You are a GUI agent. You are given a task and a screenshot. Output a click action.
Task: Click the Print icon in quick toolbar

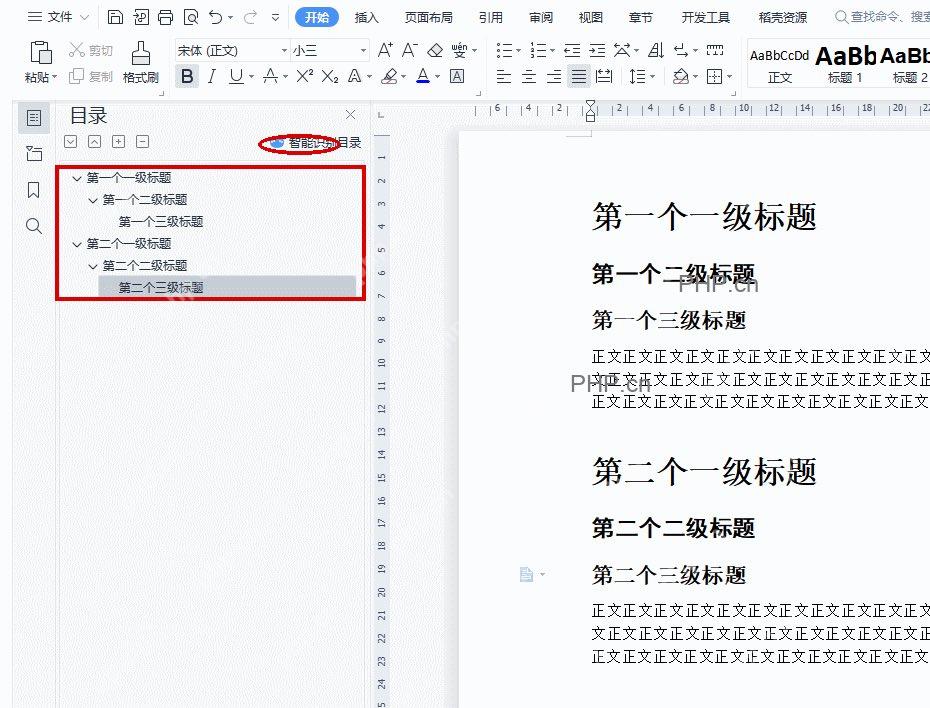165,17
